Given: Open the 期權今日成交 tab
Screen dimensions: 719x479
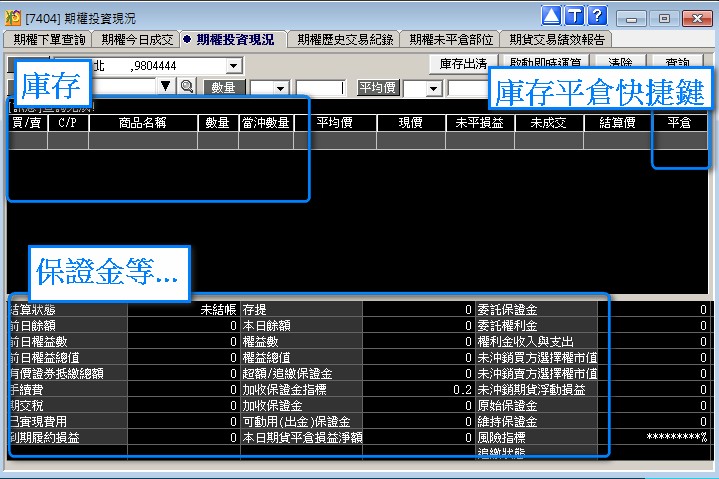Looking at the screenshot, I should pyautogui.click(x=137, y=40).
